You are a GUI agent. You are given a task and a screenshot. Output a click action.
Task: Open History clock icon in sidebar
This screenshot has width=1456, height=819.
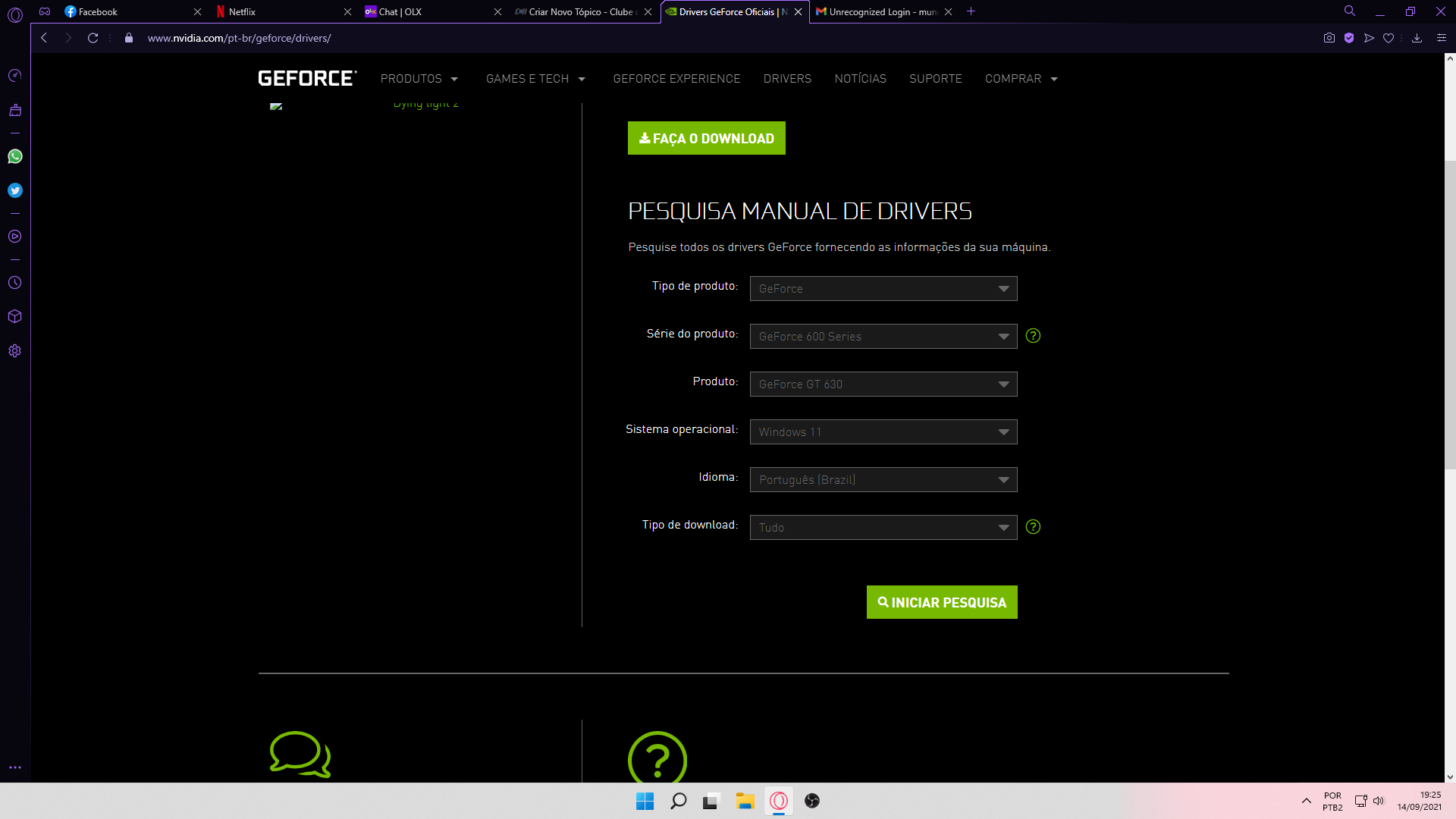coord(15,283)
